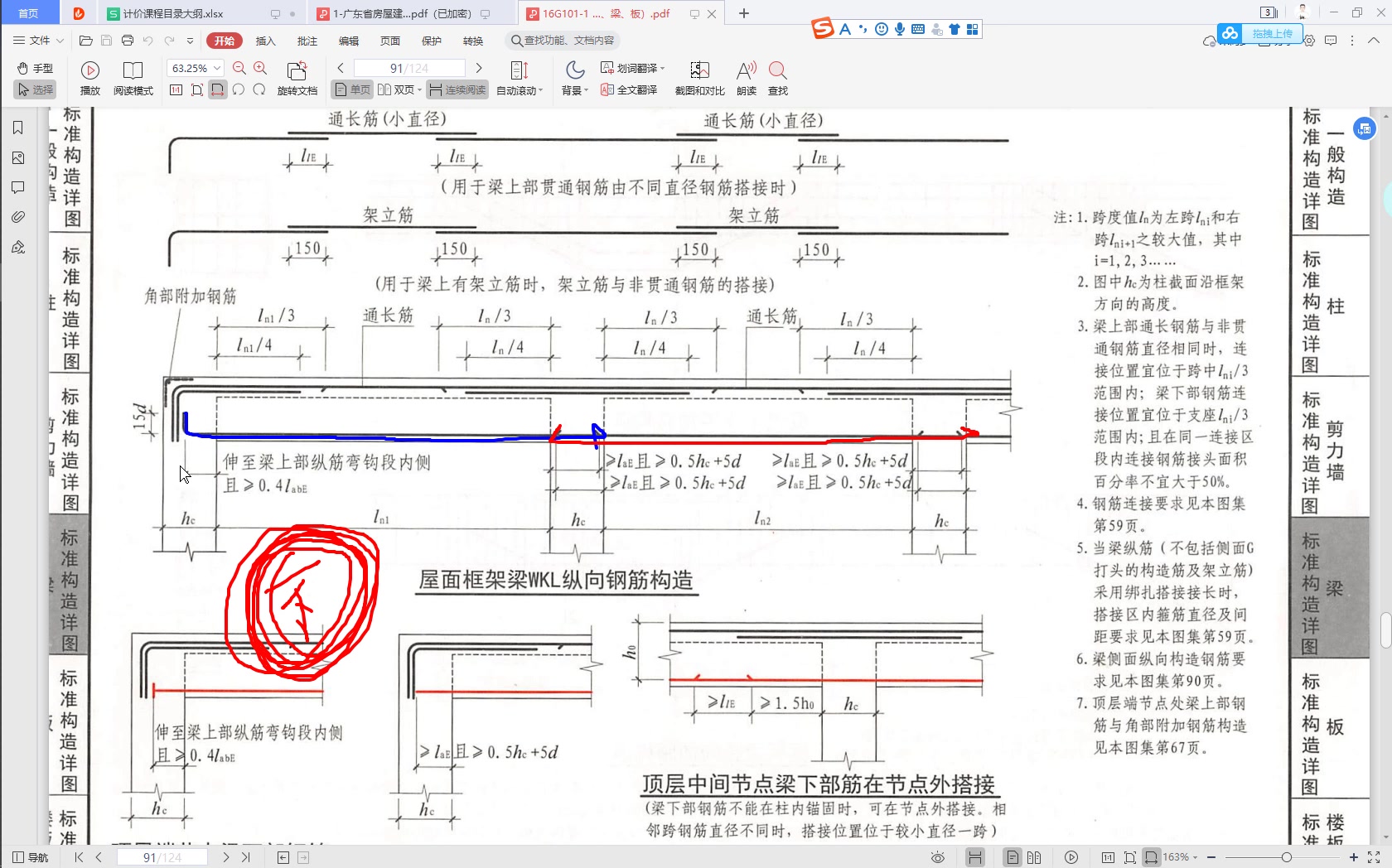The width and height of the screenshot is (1392, 868).
Task: Open Reading Mode (阅读模式)
Action: 133,79
